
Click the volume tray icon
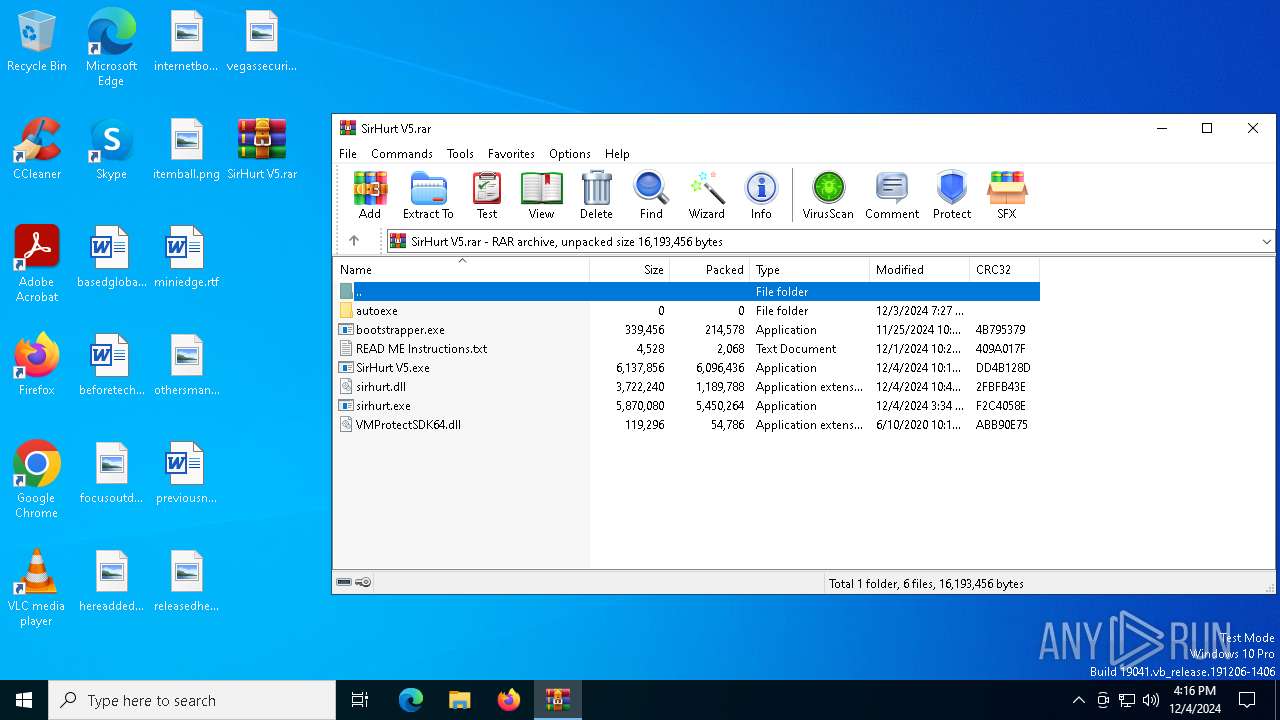coord(1151,700)
